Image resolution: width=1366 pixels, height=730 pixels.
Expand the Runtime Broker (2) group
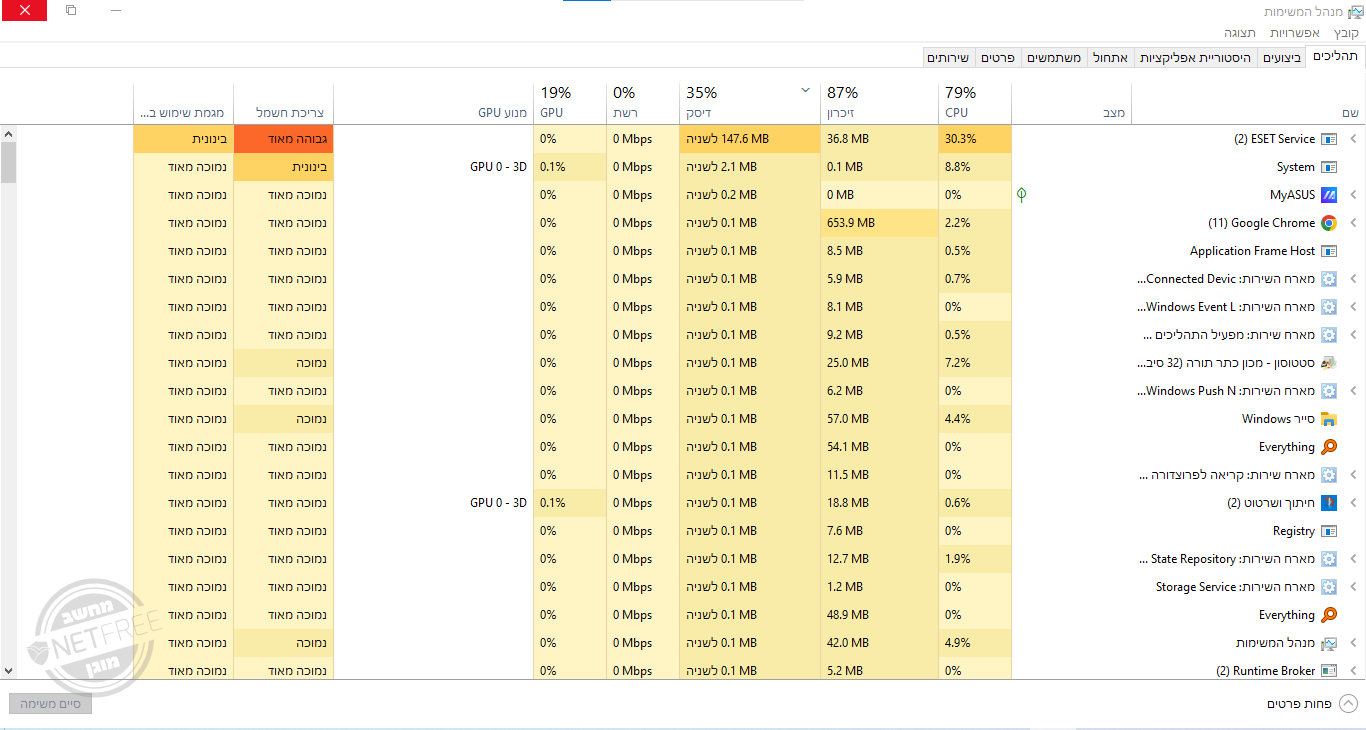click(1353, 671)
